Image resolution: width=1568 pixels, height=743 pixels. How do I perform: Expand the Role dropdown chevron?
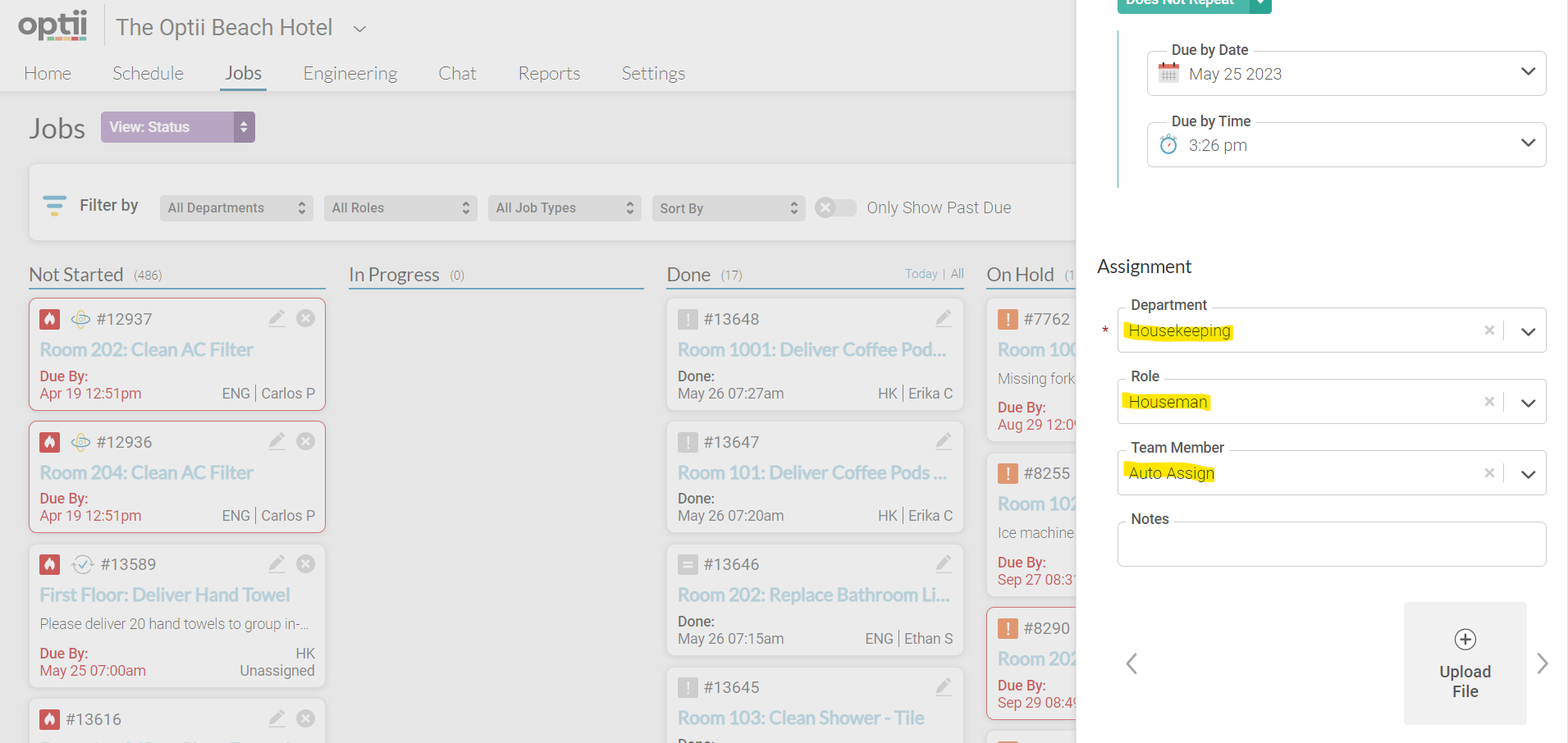[1528, 403]
